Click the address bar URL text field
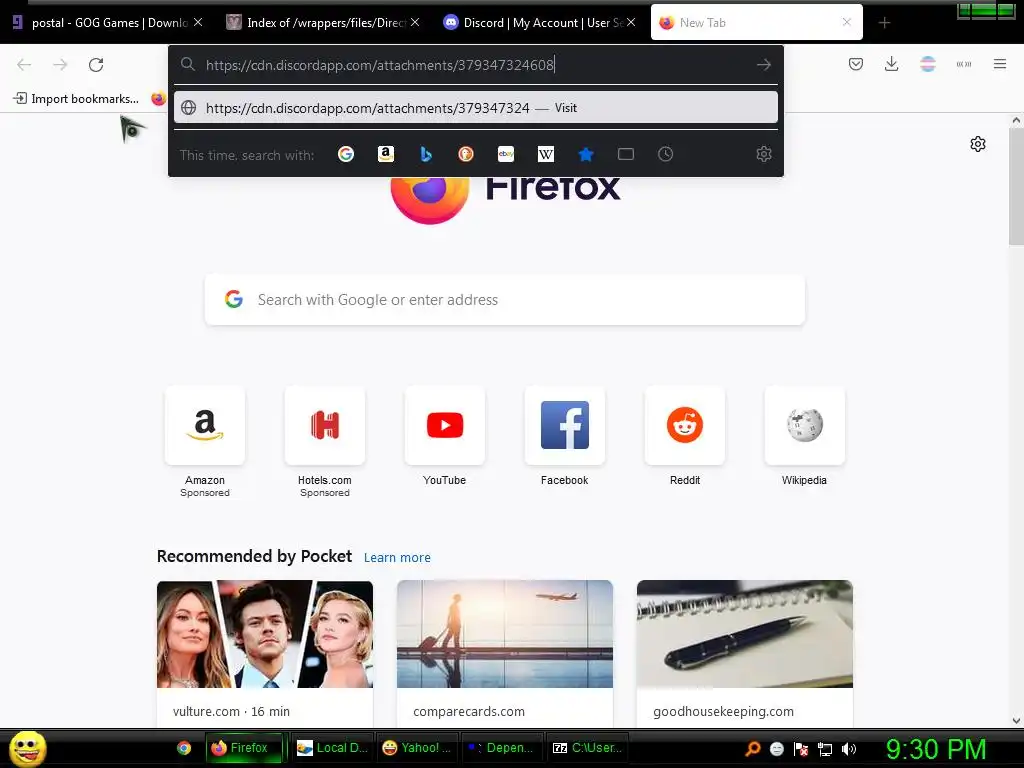Screen dimensions: 1024x768 [x=477, y=65]
